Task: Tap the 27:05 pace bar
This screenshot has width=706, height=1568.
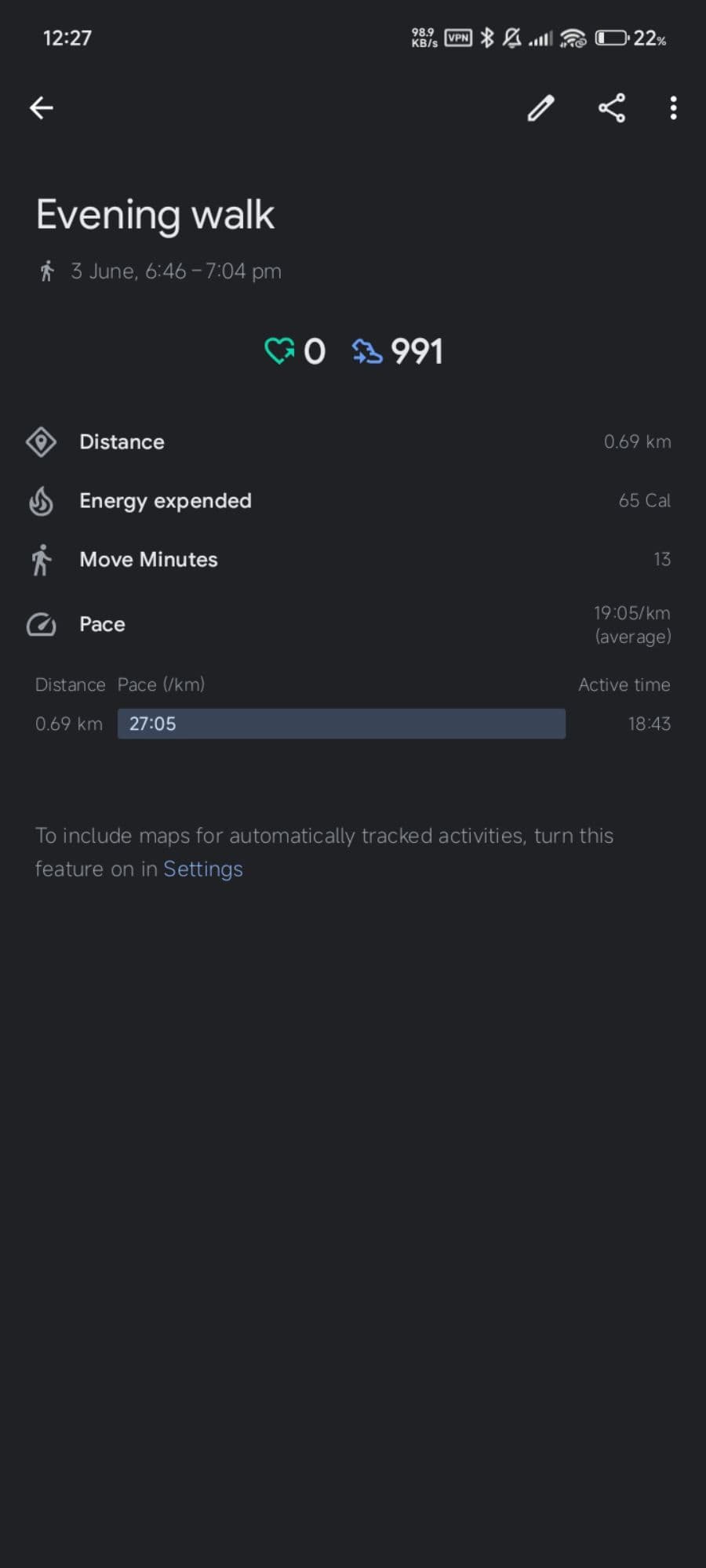Action: click(x=341, y=724)
